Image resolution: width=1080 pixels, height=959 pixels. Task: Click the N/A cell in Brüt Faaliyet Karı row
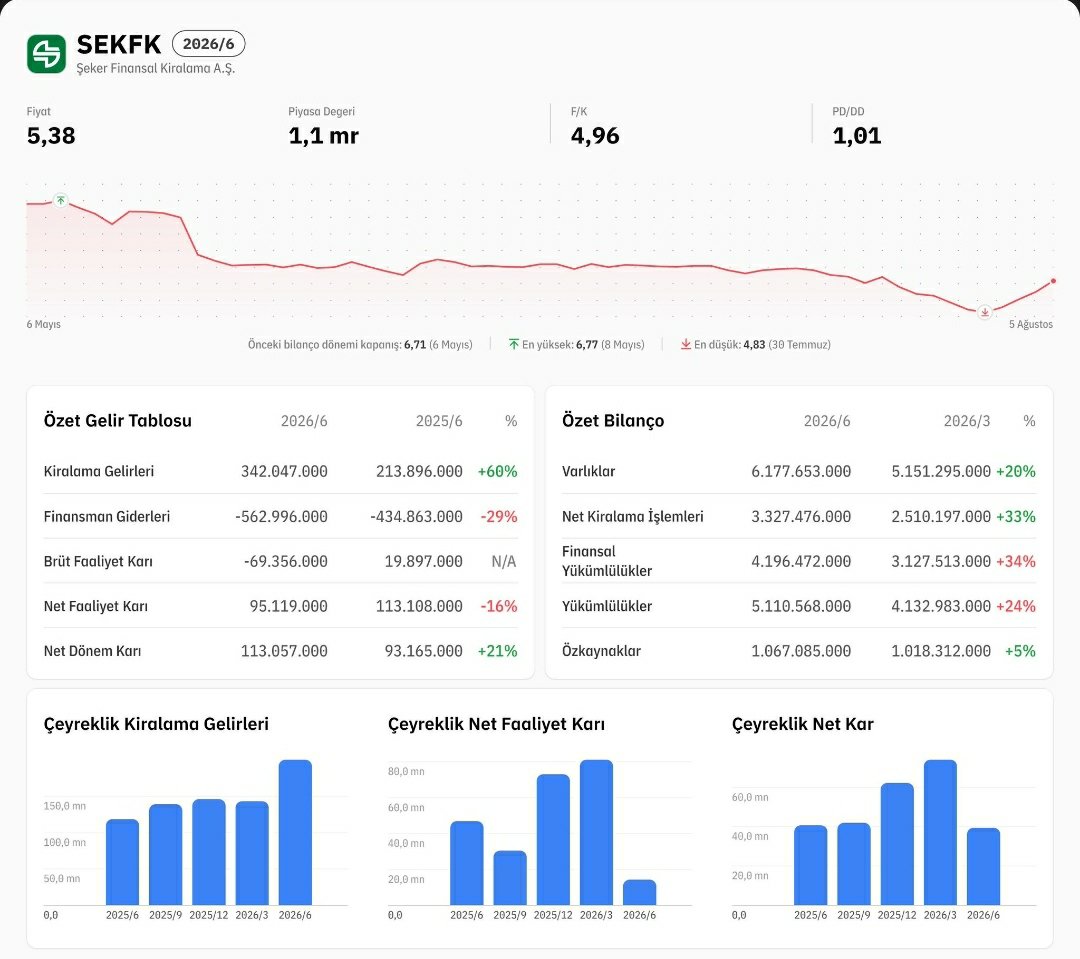pyautogui.click(x=503, y=561)
